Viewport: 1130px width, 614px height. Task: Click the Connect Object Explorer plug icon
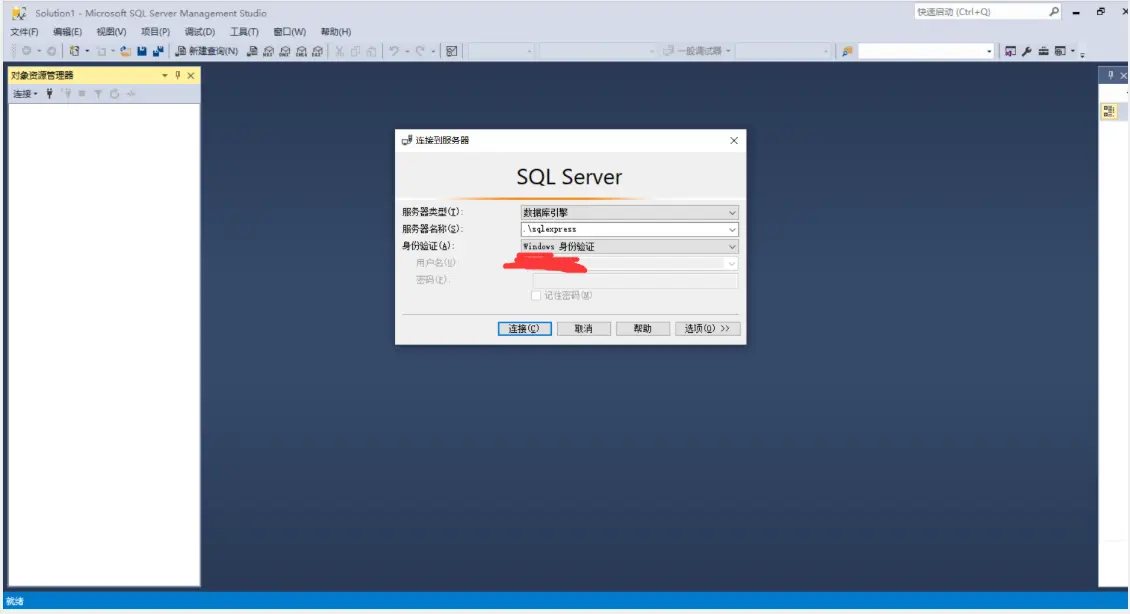(x=49, y=94)
